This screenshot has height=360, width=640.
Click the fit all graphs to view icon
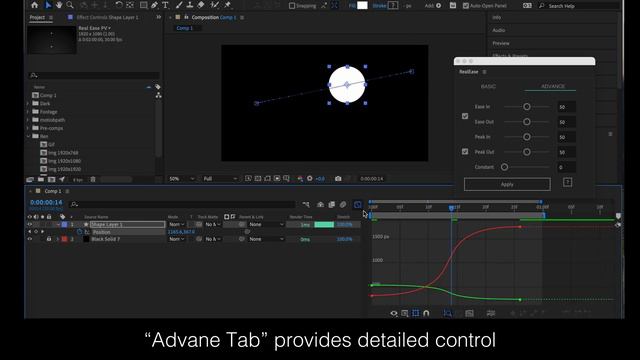[469, 313]
